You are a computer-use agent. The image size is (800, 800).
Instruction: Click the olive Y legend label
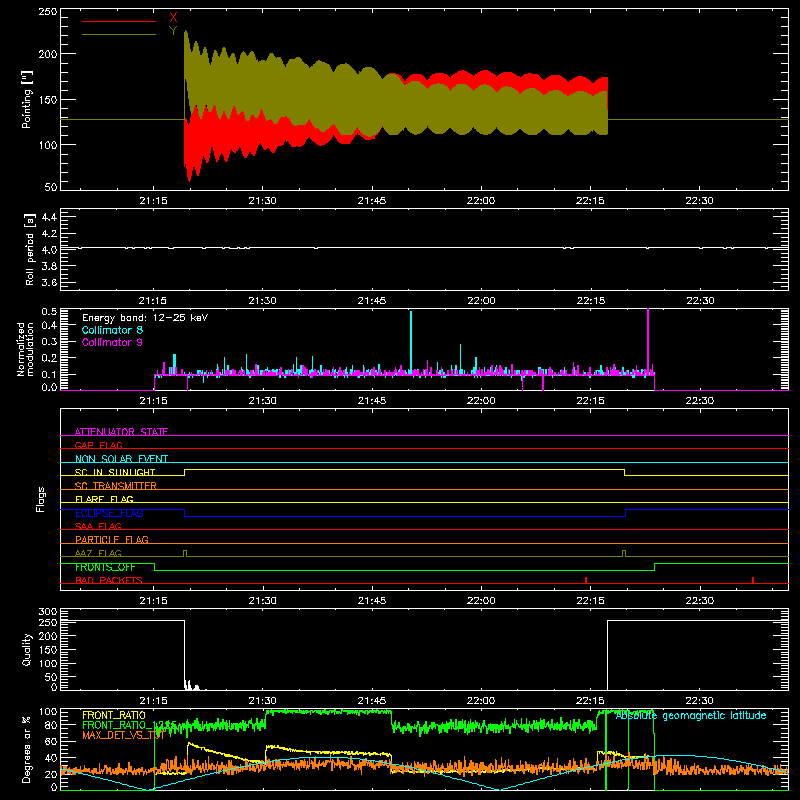click(173, 31)
